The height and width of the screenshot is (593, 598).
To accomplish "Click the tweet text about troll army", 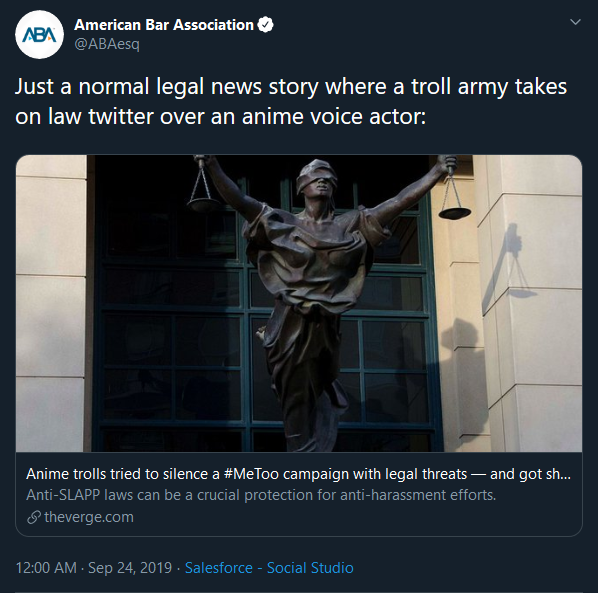I will (x=291, y=101).
